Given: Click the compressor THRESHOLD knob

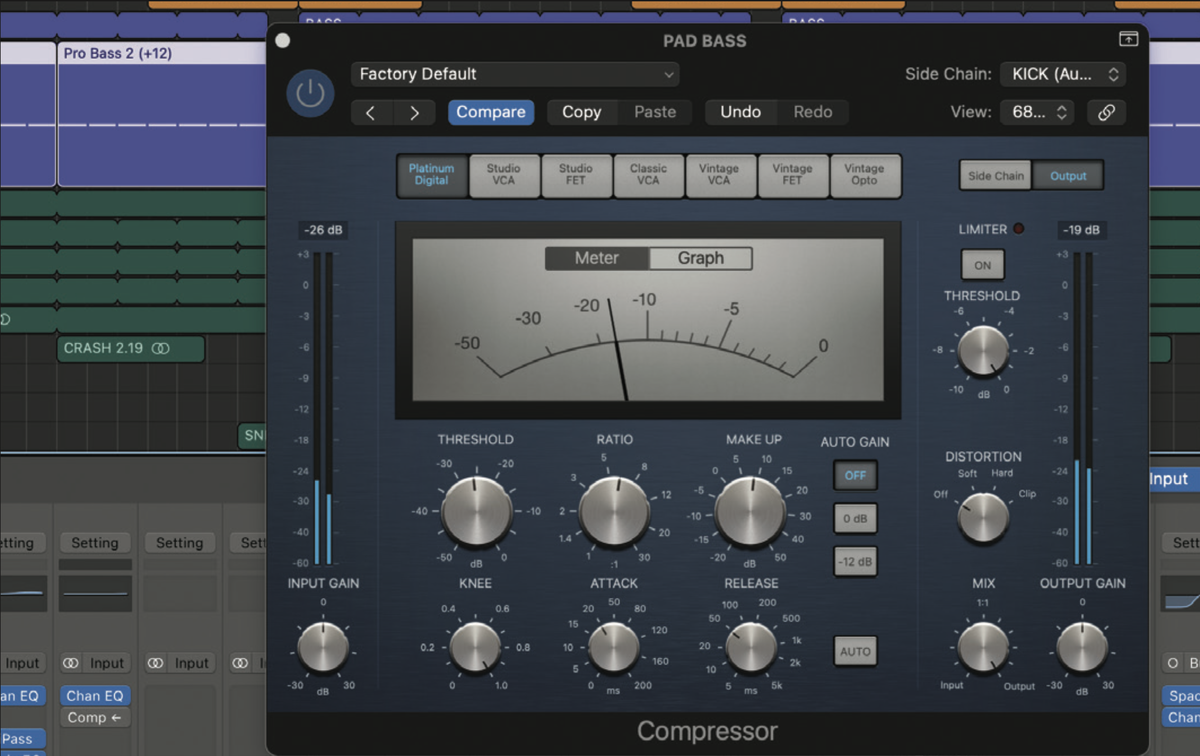Looking at the screenshot, I should [477, 511].
